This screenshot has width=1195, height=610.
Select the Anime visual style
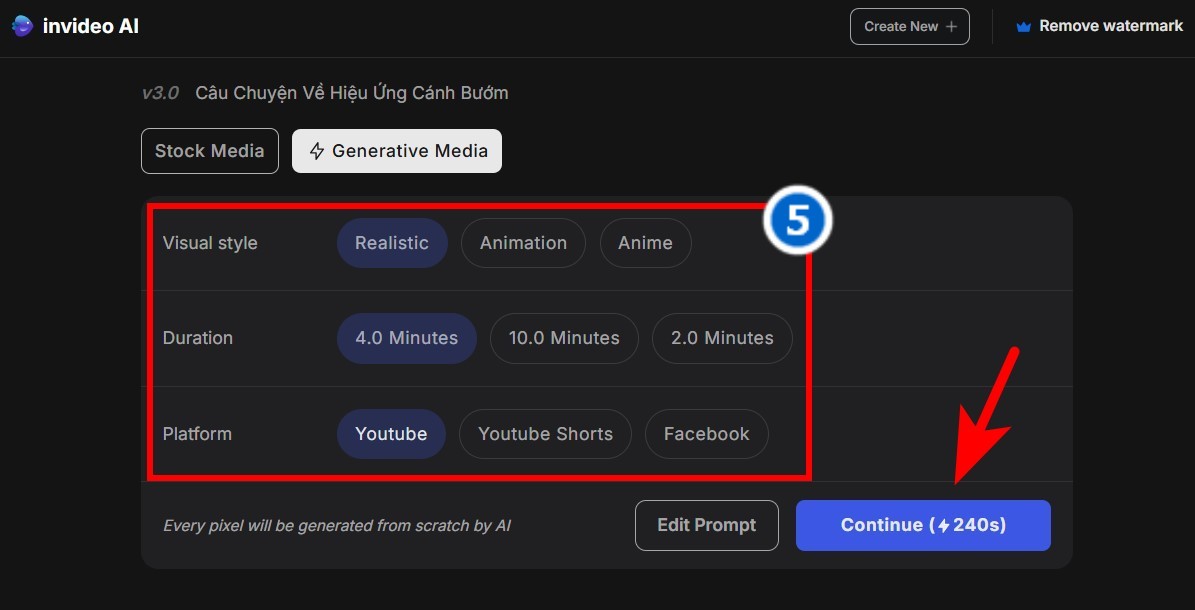(646, 243)
